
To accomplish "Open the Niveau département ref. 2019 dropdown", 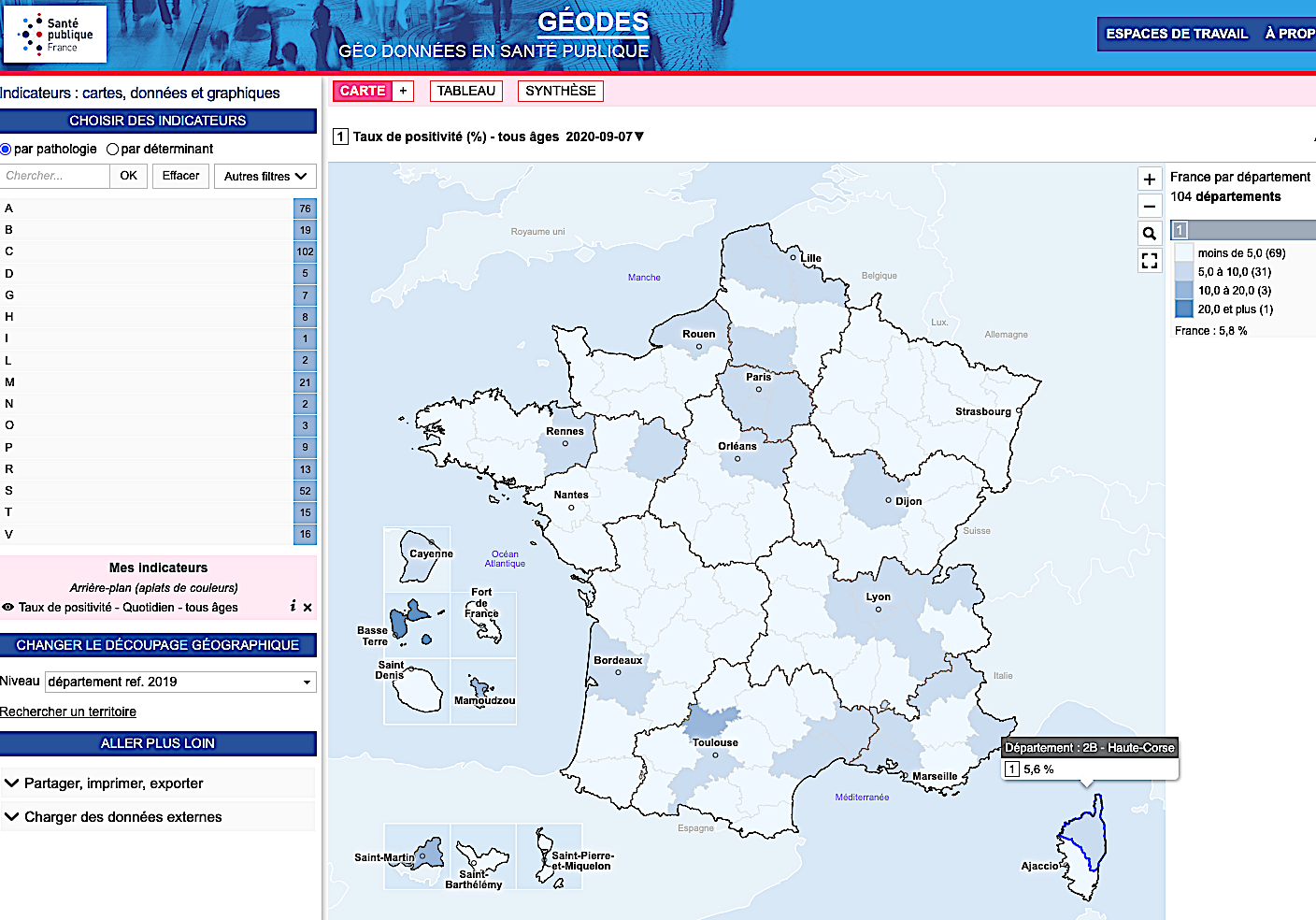I will [181, 682].
